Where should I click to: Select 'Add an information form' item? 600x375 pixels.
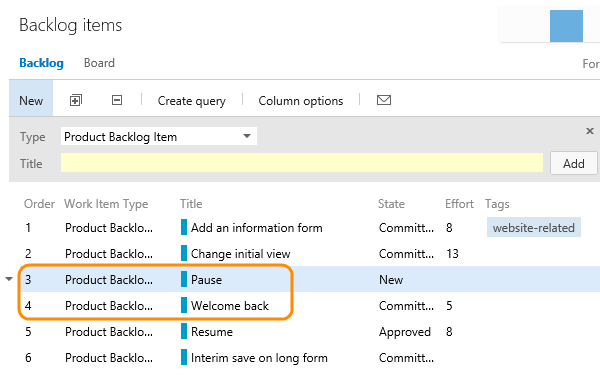tap(256, 228)
